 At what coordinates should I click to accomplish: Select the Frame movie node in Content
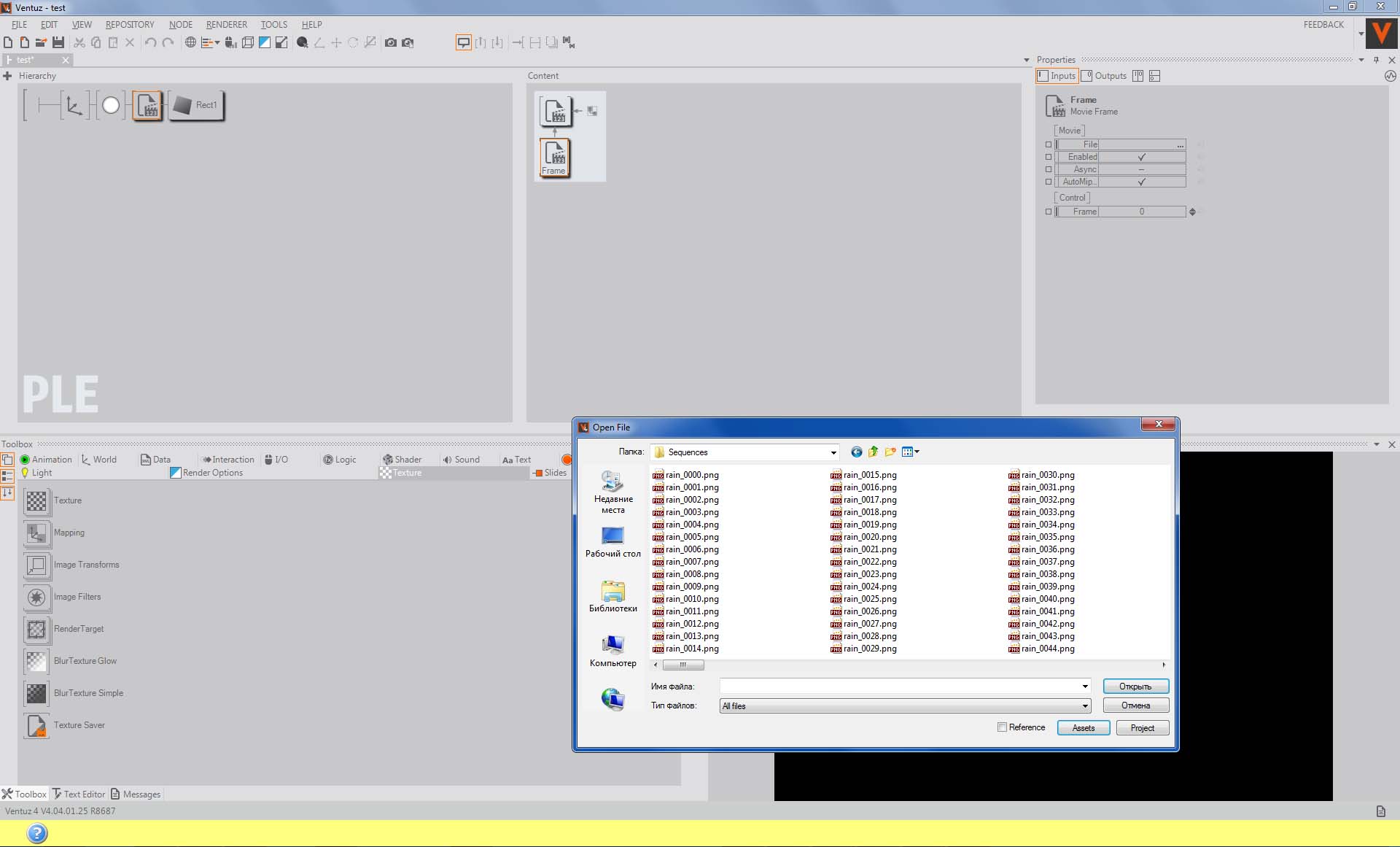pos(554,157)
